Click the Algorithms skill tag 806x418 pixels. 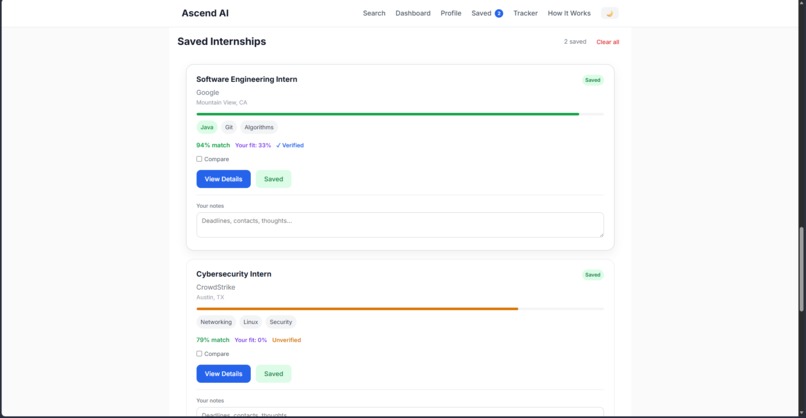click(259, 127)
